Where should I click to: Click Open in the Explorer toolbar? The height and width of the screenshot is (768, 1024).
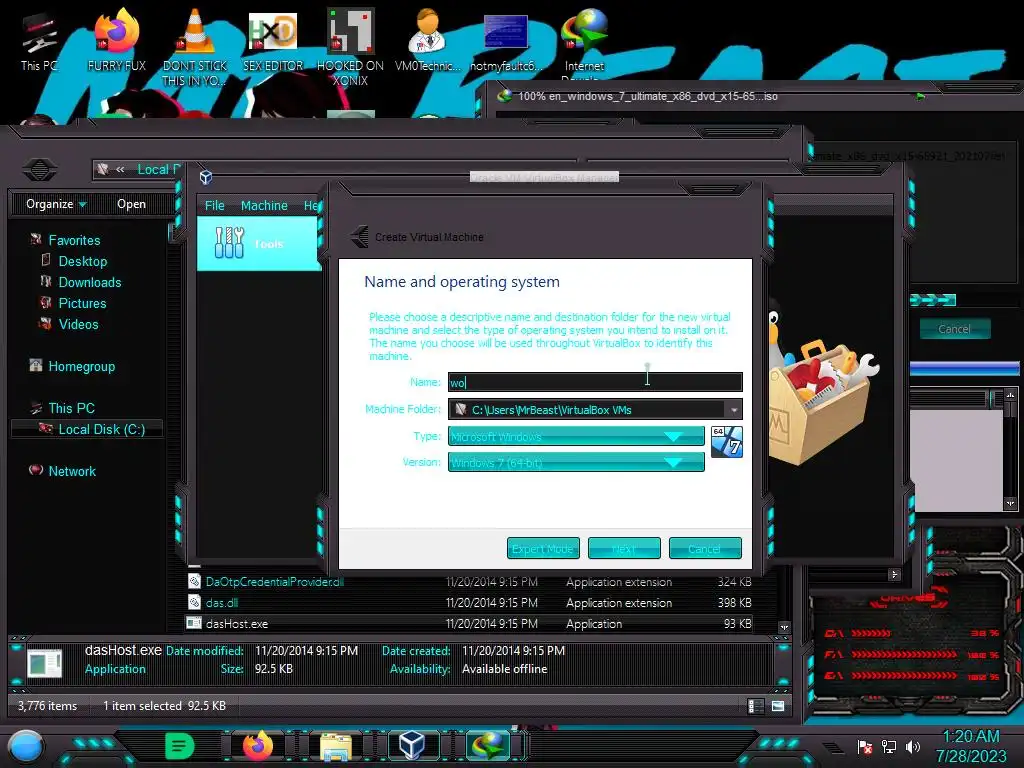[x=131, y=204]
